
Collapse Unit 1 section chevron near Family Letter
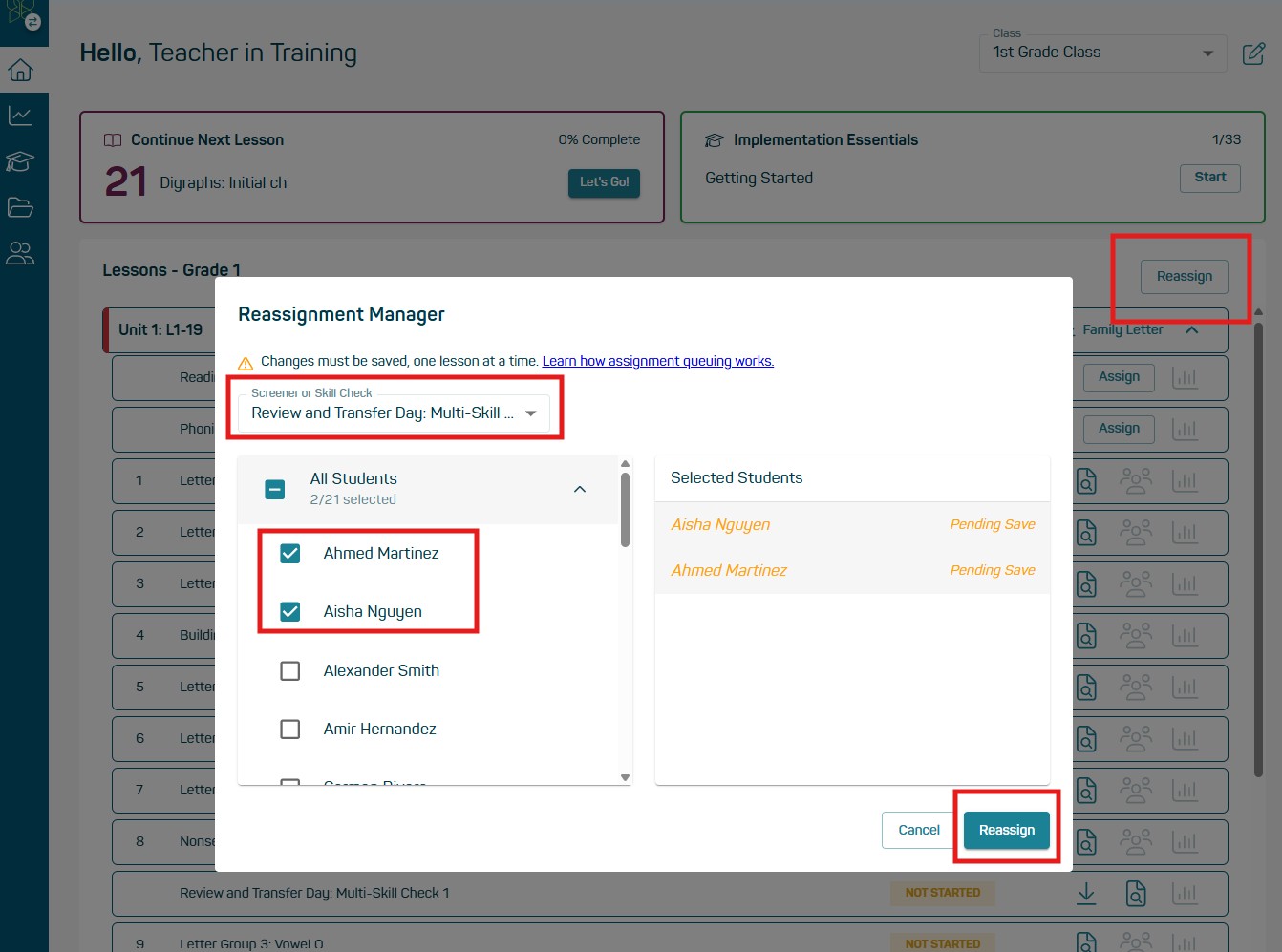pos(1192,329)
